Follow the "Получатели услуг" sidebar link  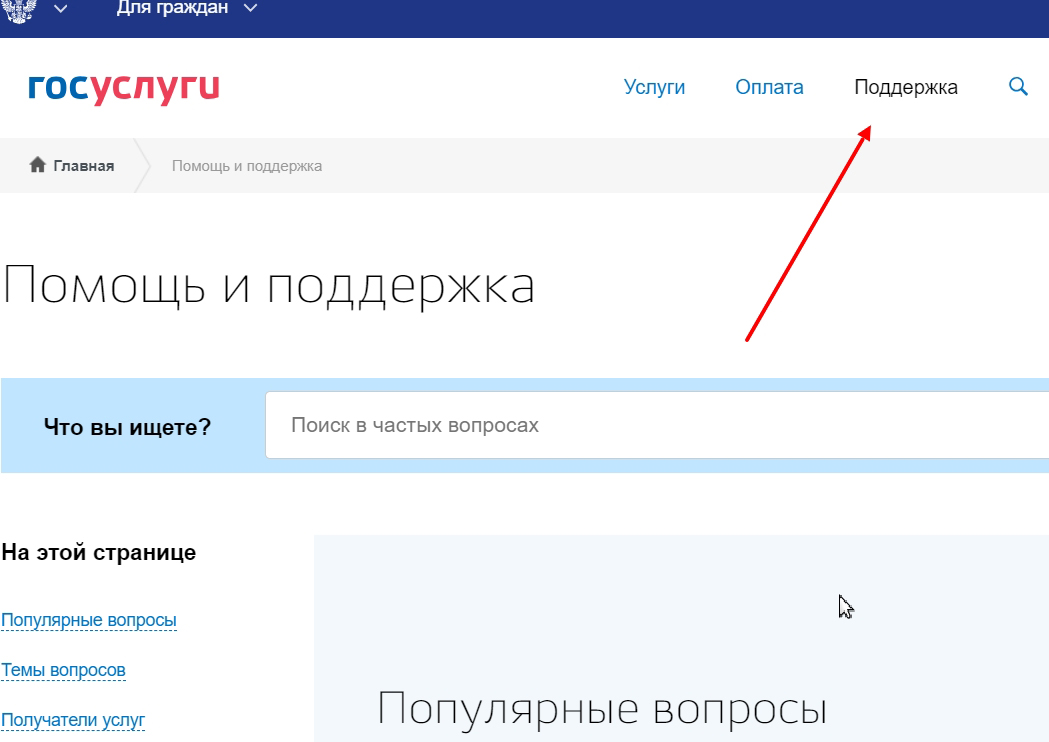[73, 720]
